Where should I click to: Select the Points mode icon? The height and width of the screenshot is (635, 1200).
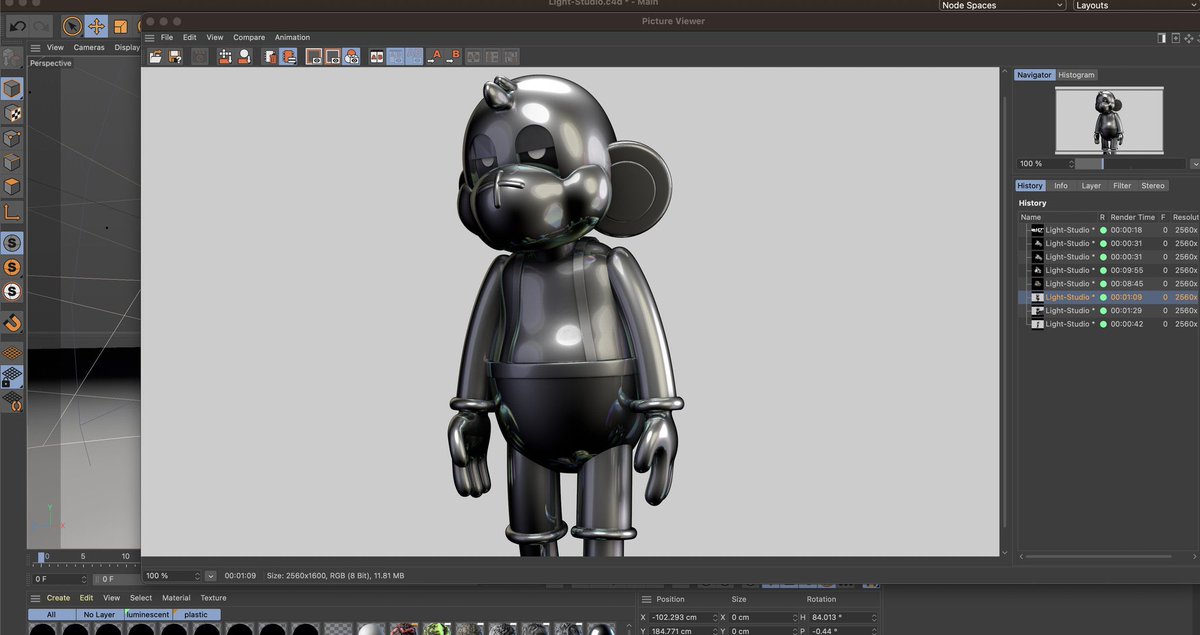point(12,140)
